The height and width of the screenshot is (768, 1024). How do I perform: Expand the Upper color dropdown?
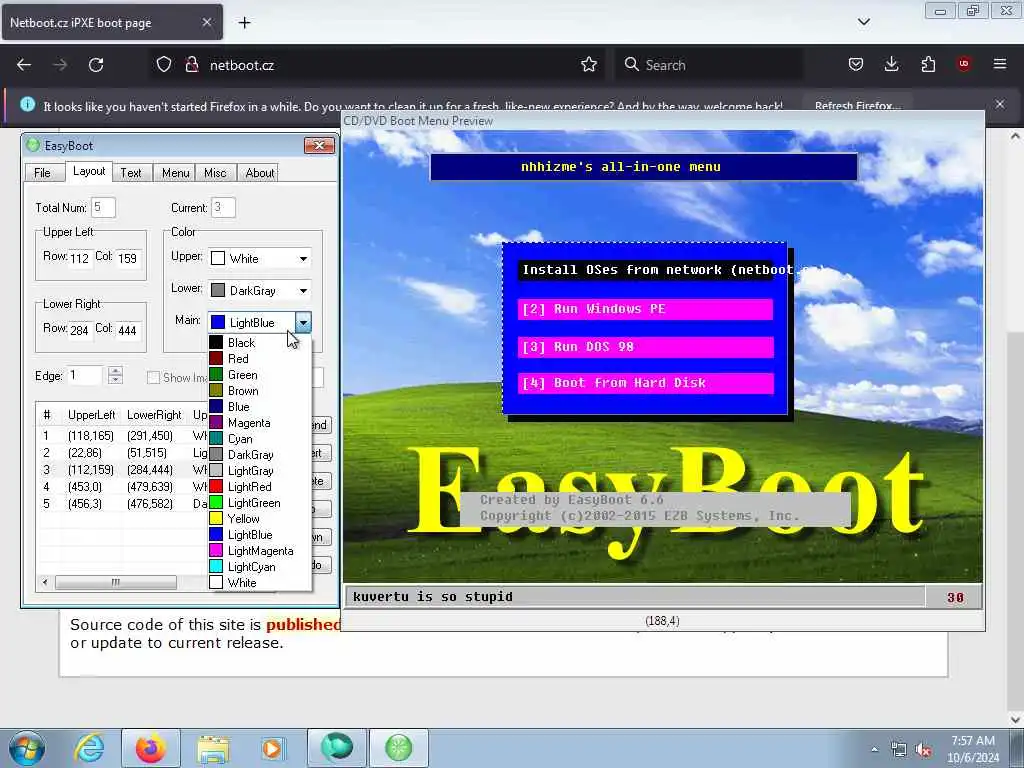coord(303,259)
